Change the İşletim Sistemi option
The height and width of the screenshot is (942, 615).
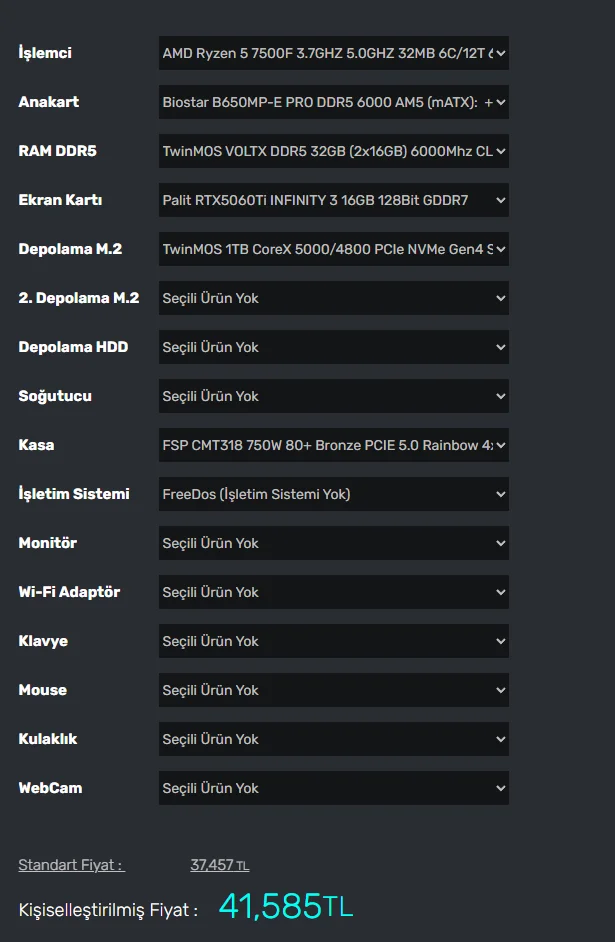coord(333,494)
